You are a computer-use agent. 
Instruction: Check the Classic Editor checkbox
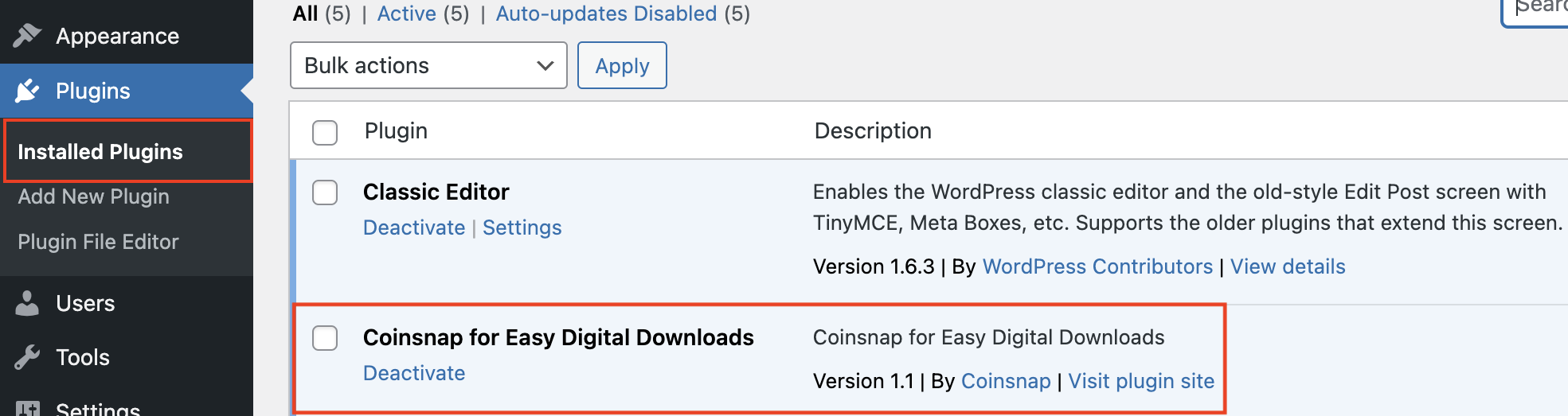(x=325, y=192)
